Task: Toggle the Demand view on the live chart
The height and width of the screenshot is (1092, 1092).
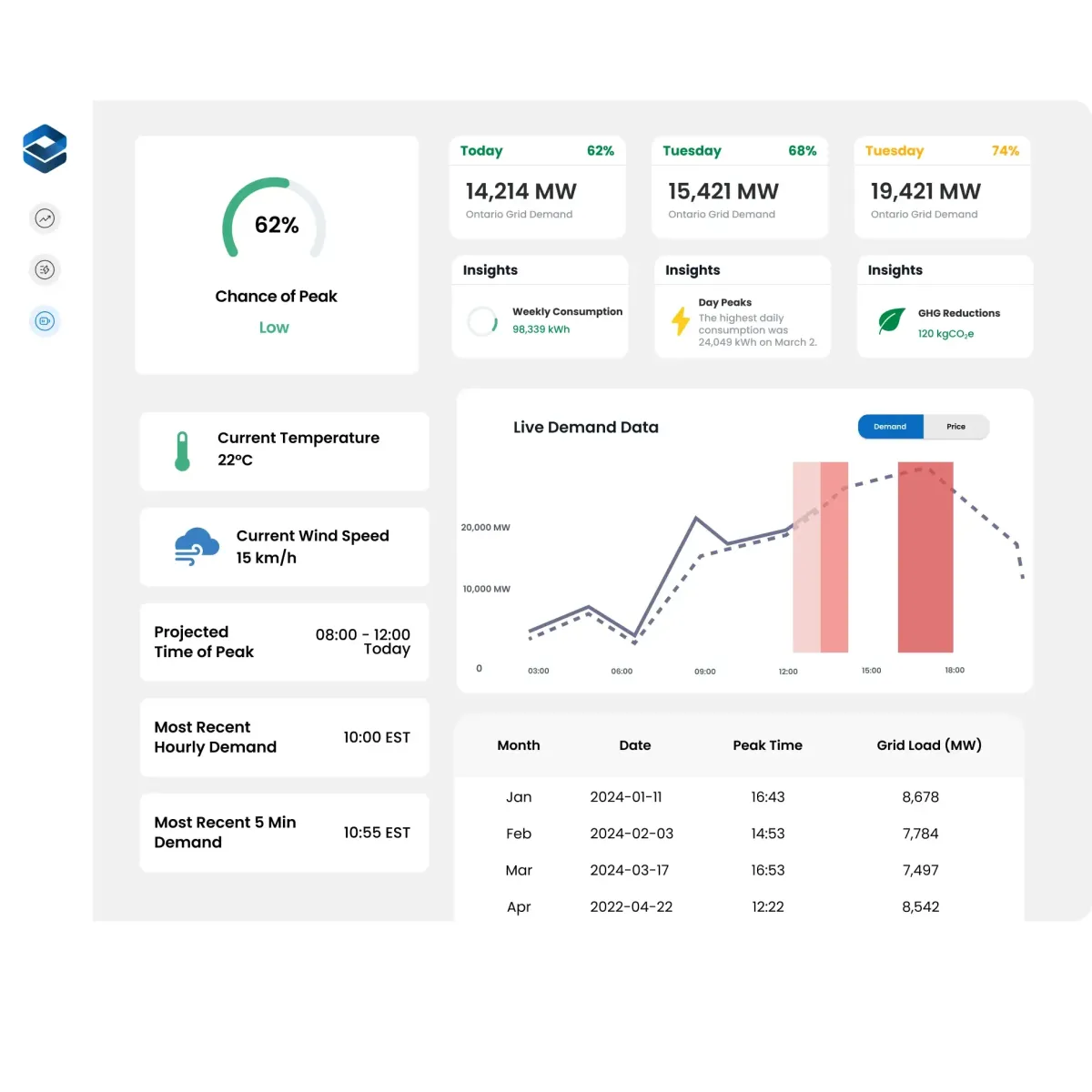Action: pyautogui.click(x=889, y=426)
